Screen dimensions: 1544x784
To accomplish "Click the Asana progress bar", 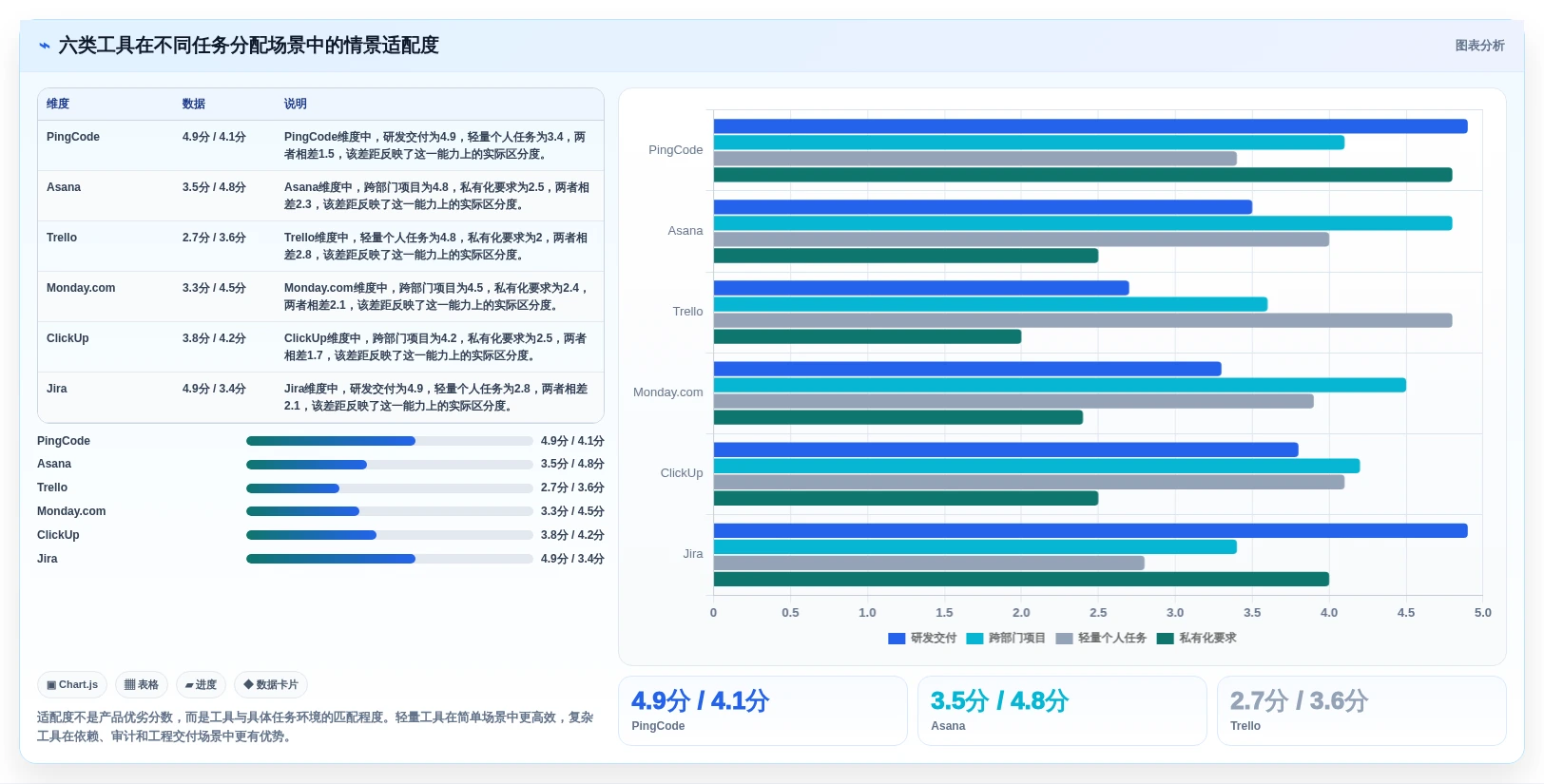I will pyautogui.click(x=390, y=465).
